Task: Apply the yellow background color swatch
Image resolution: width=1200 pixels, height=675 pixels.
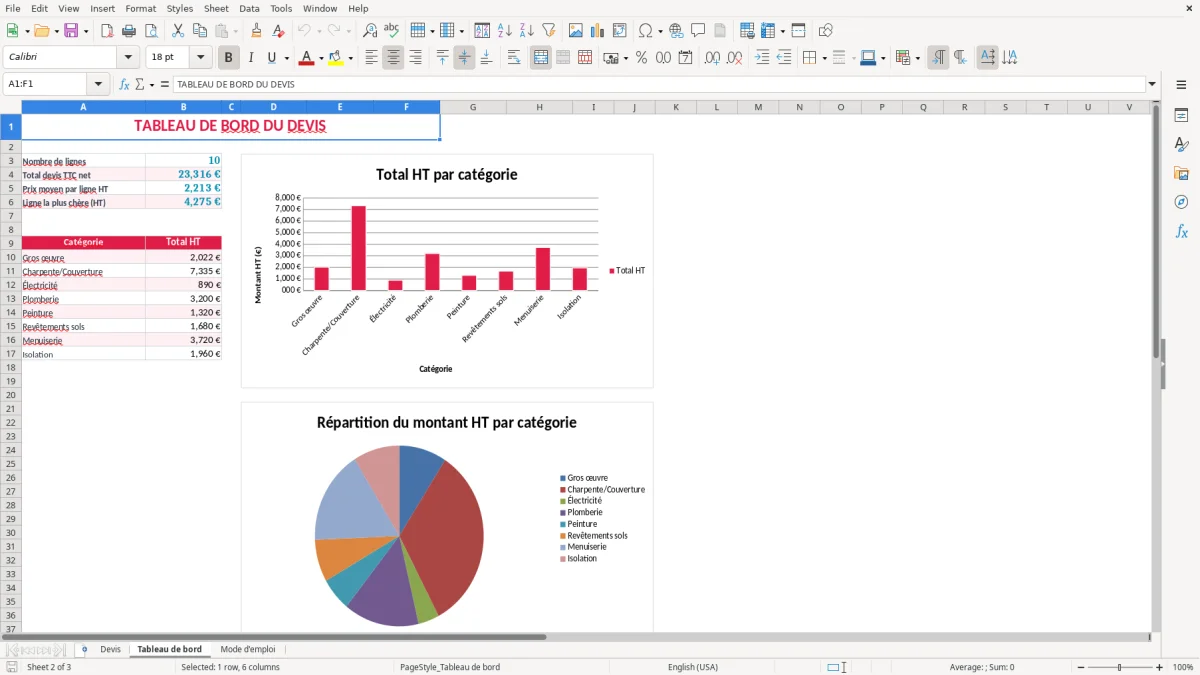Action: click(336, 58)
